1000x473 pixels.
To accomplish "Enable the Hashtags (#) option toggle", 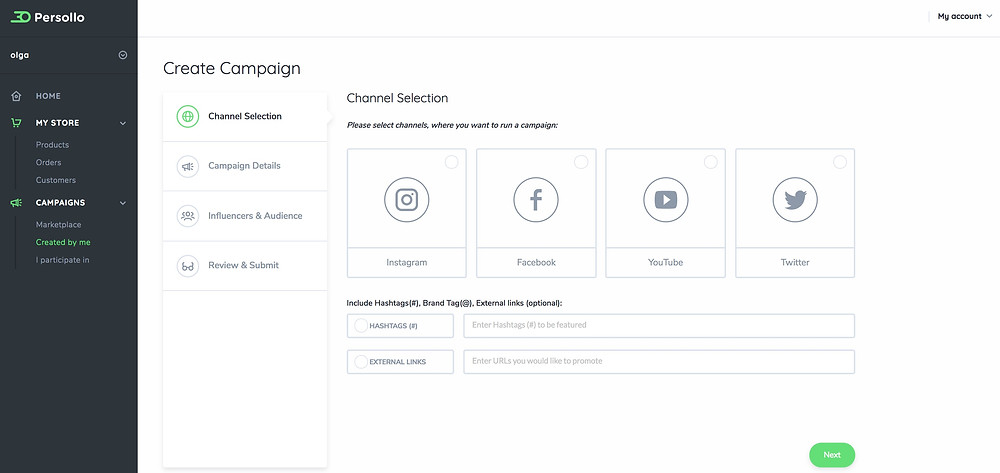I will (x=361, y=326).
